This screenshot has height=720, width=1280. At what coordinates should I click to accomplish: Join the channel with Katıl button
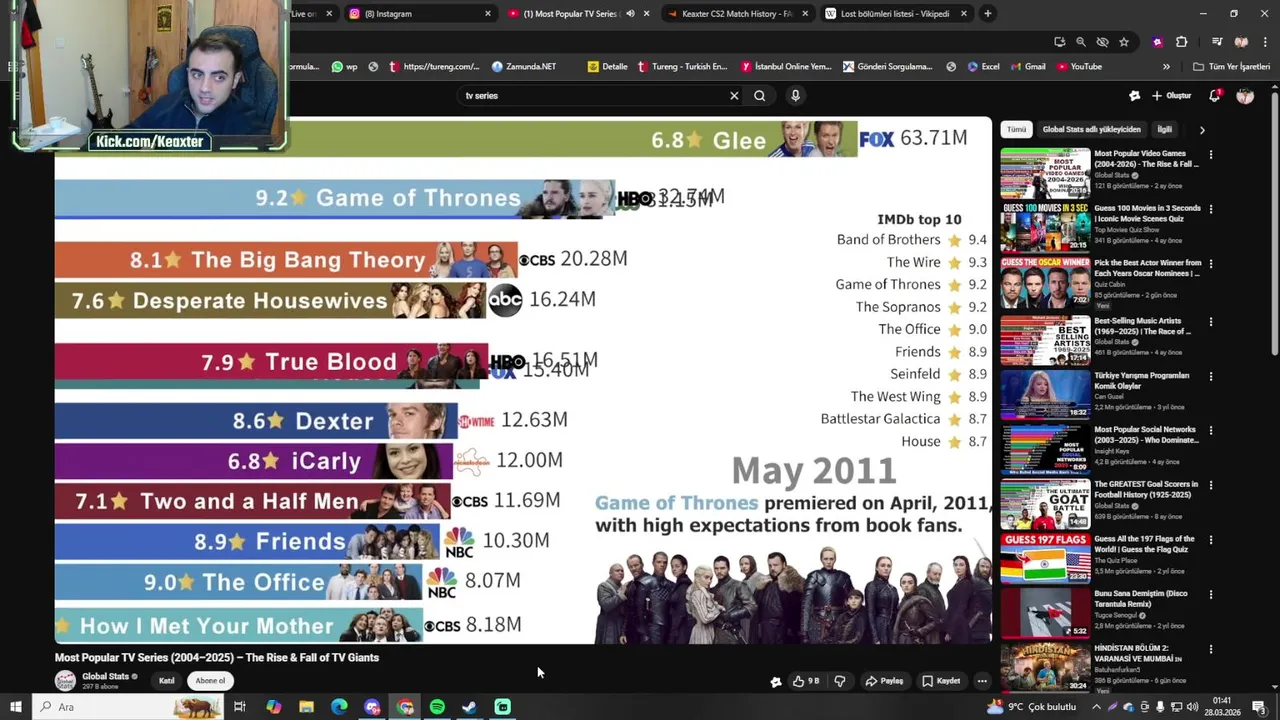point(167,681)
